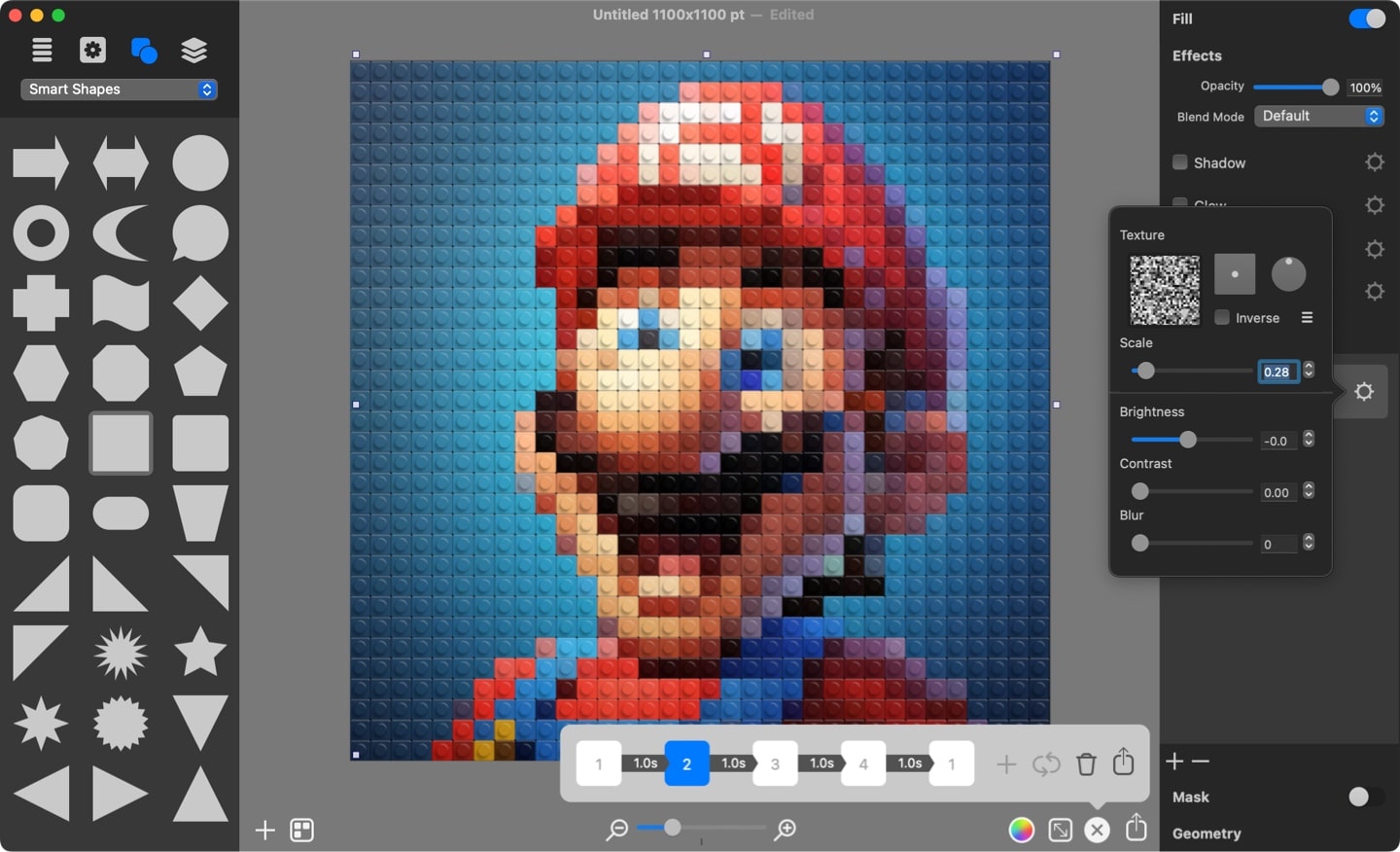This screenshot has width=1400, height=852.
Task: Select animation frame 4
Action: (x=863, y=763)
